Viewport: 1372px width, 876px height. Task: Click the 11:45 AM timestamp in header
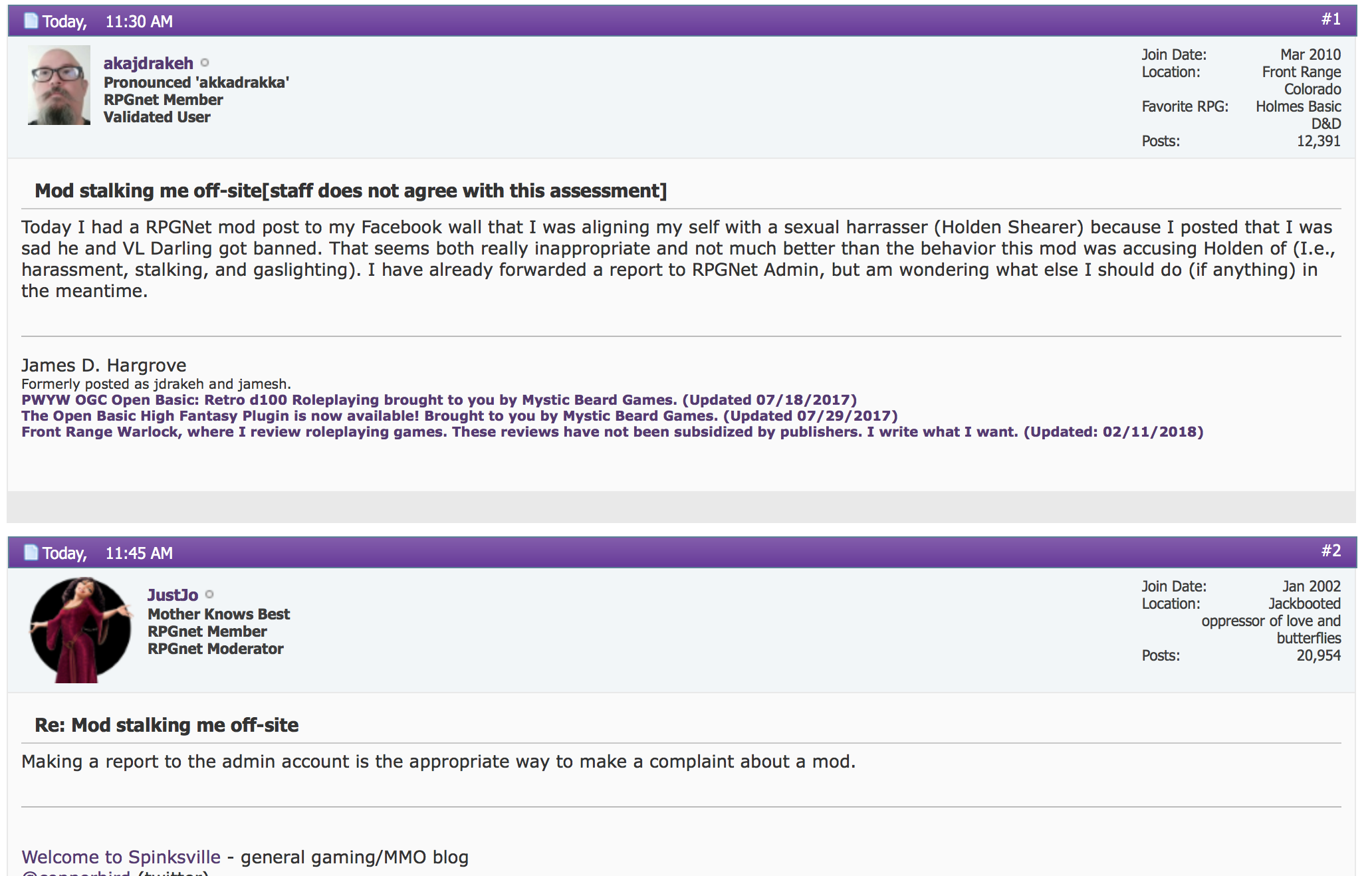coord(139,553)
